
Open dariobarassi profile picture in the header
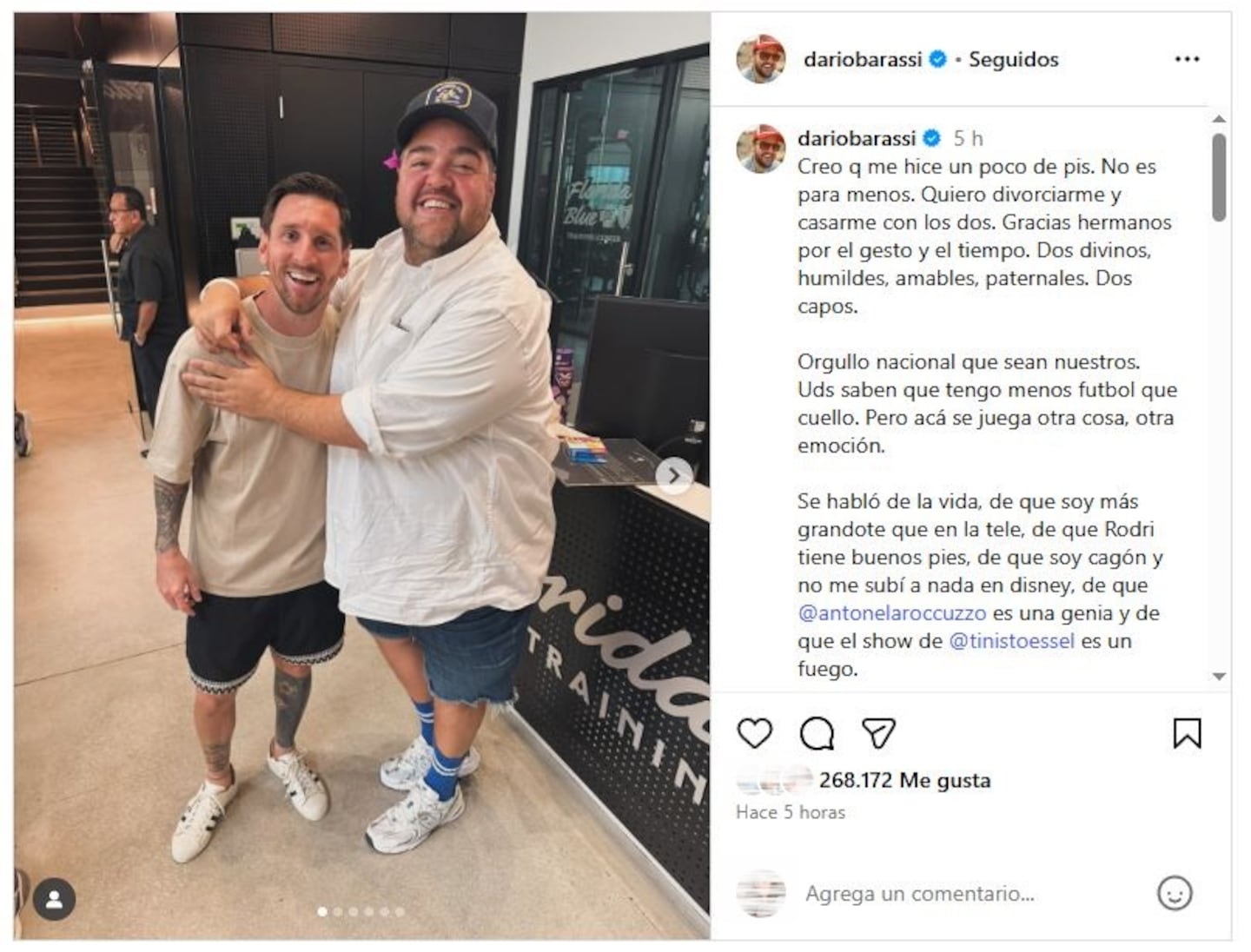pos(761,59)
